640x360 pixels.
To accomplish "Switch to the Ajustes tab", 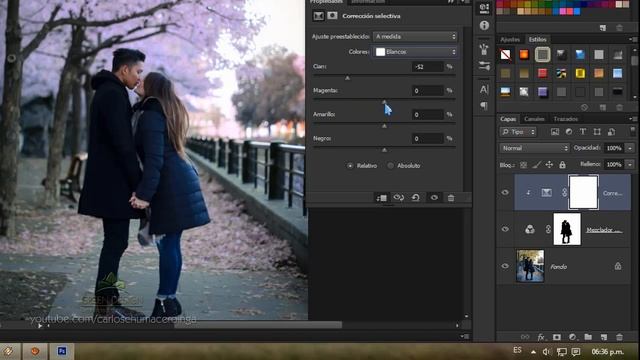I will tap(510, 40).
